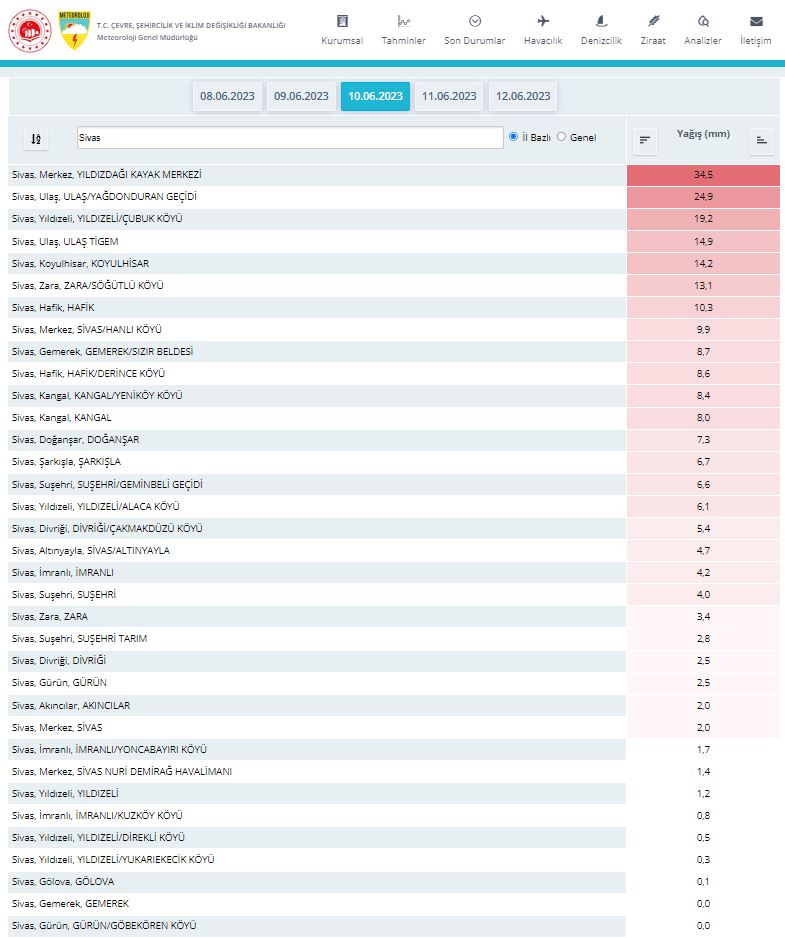Viewport: 785px width, 938px height.
Task: Switch to the 12.06.2023 date tab
Action: click(x=523, y=96)
